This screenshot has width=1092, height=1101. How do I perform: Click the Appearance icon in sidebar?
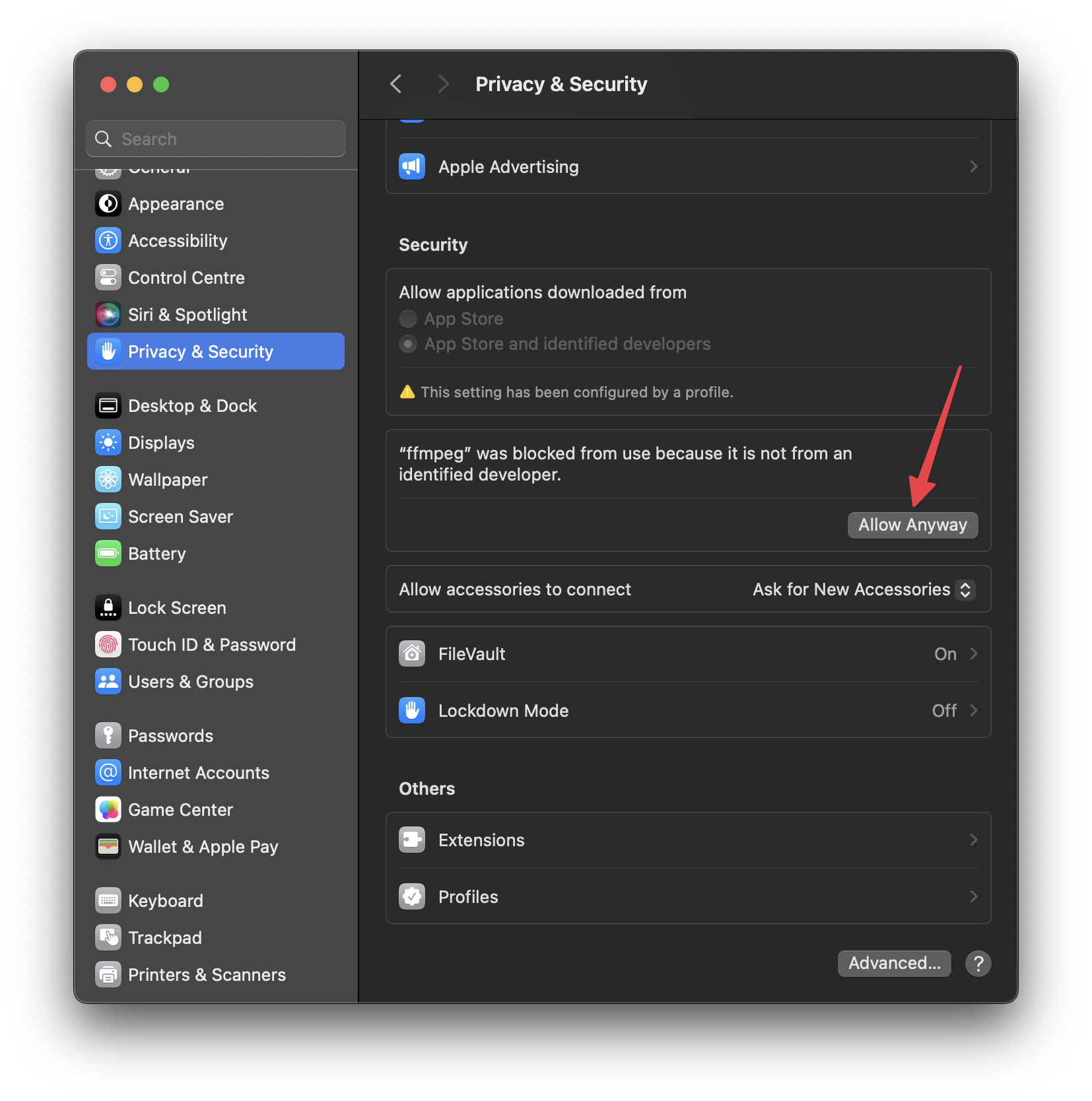(x=108, y=204)
